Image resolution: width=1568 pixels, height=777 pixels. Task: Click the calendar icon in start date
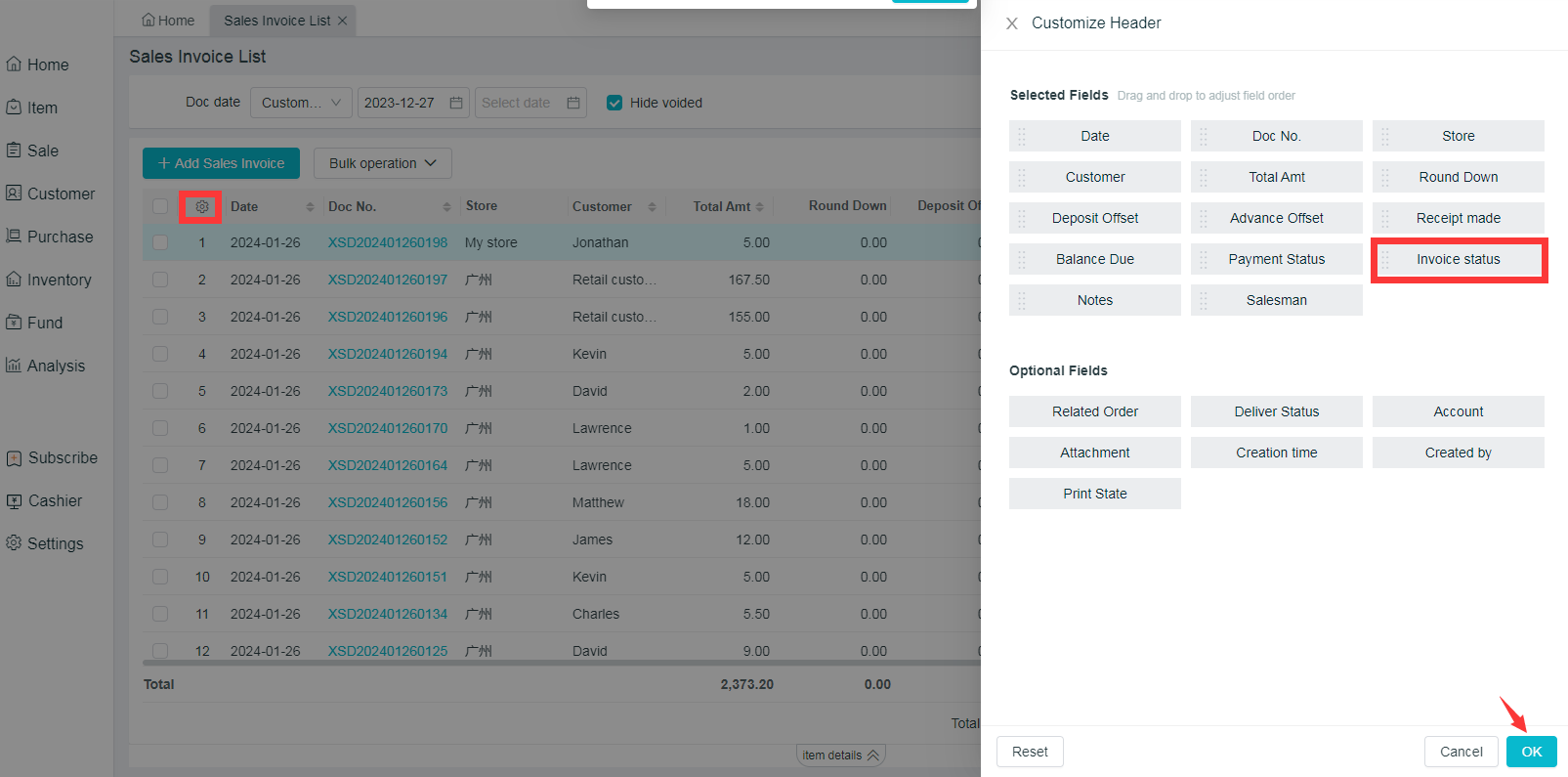point(456,103)
